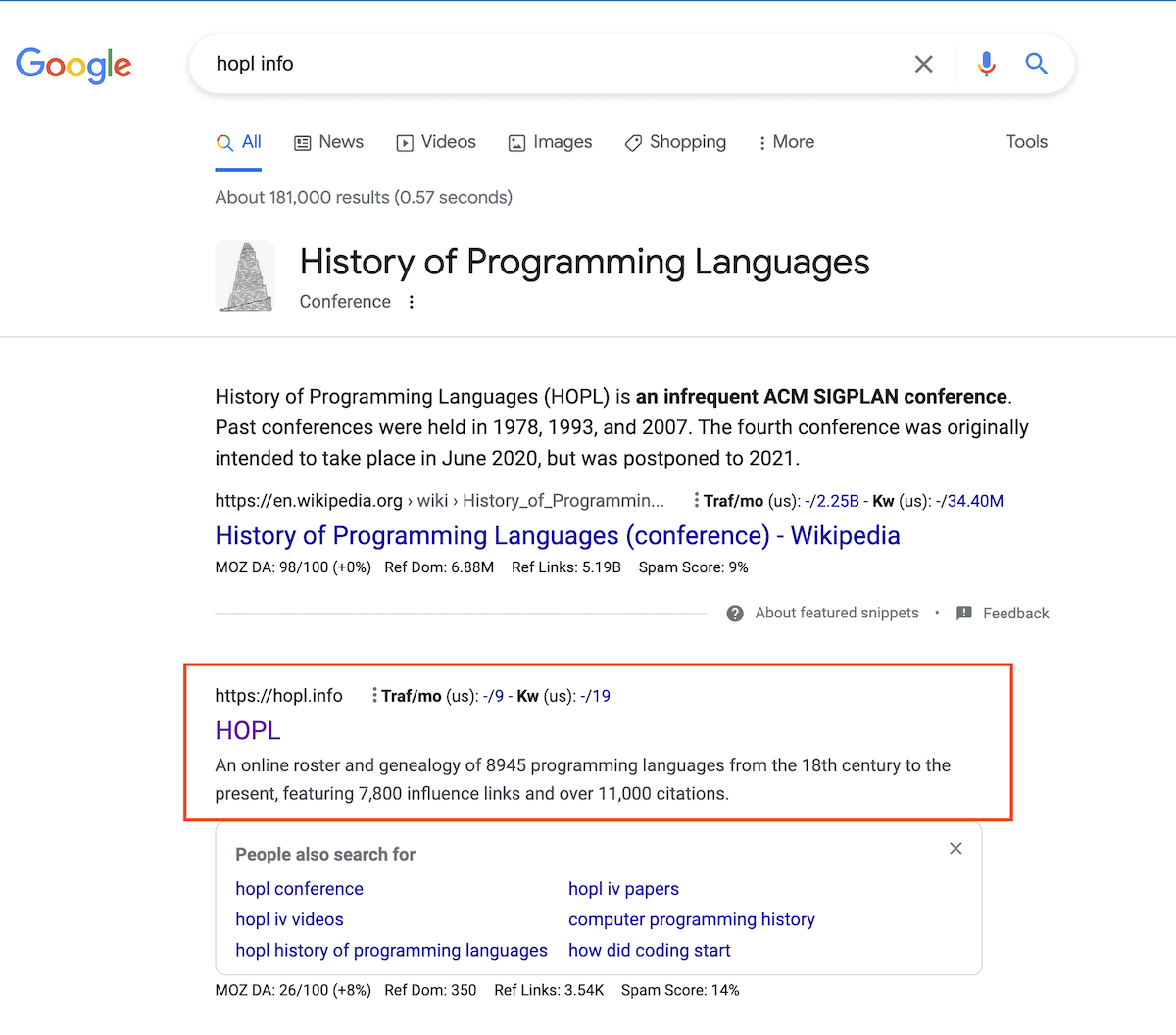Visit the HOPL website result
Viewport: 1176px width, 1035px height.
(x=247, y=730)
